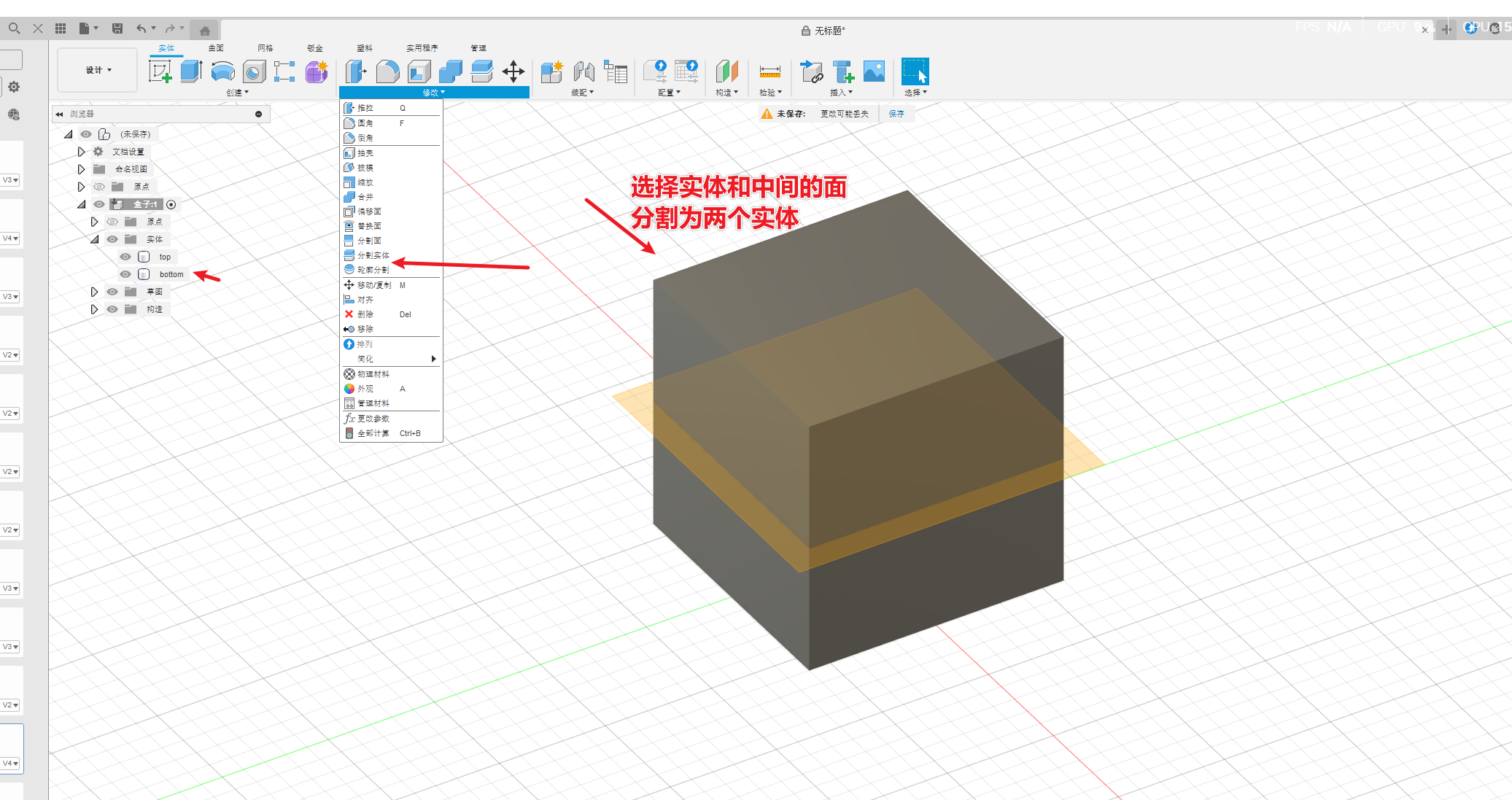Open the 设计 workspace dropdown
Image resolution: width=1512 pixels, height=800 pixels.
coord(98,70)
